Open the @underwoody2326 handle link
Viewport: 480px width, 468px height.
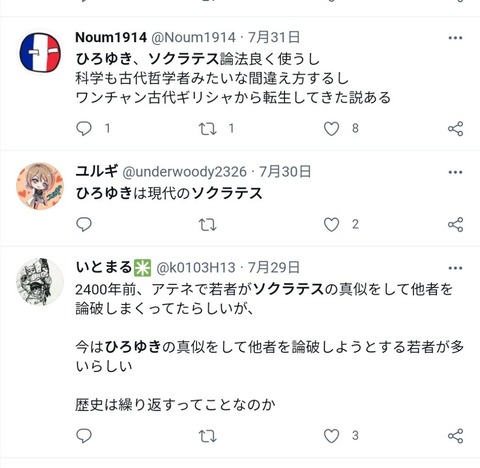pos(184,172)
